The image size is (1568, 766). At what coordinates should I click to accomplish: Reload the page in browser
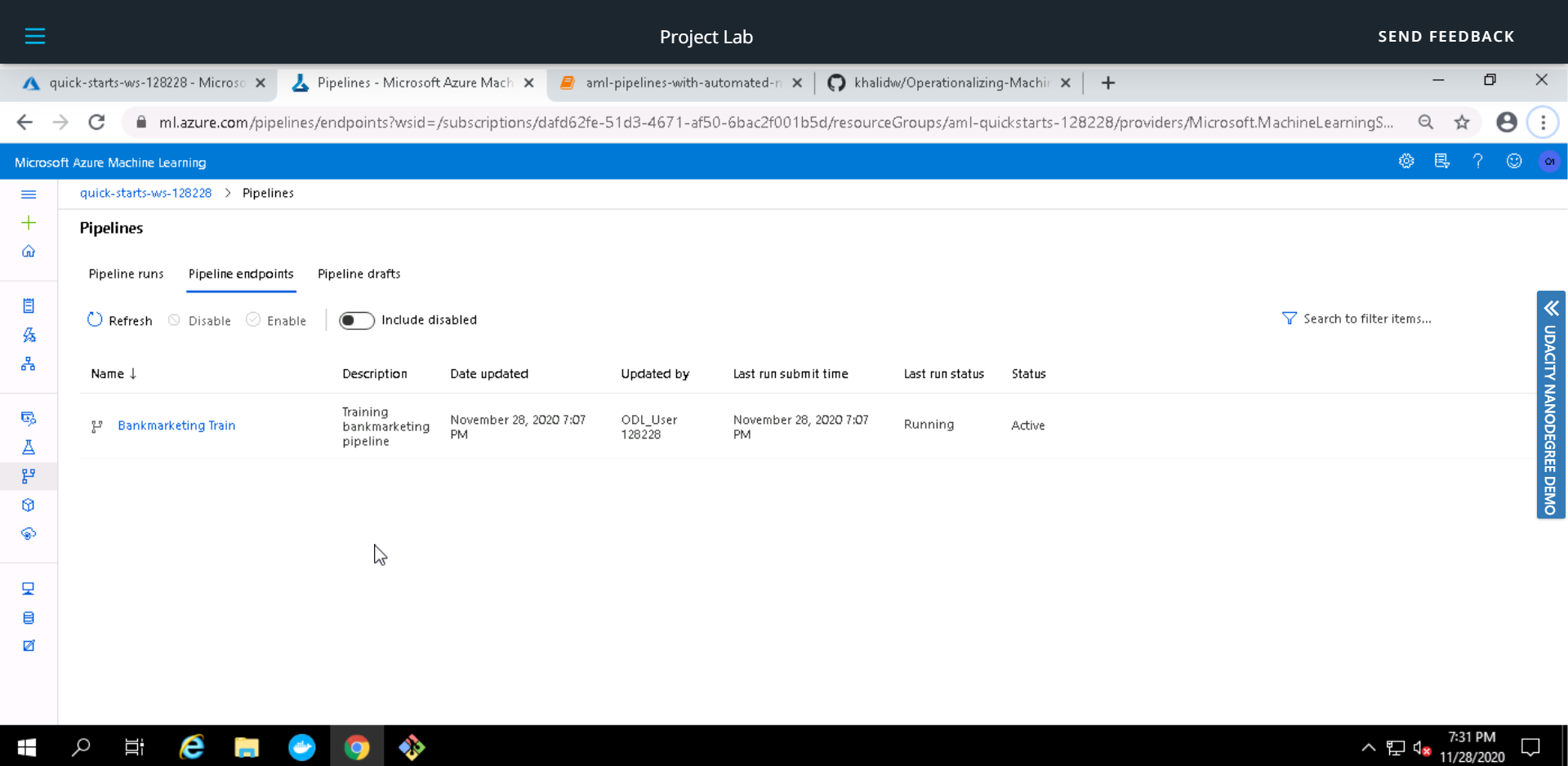96,122
